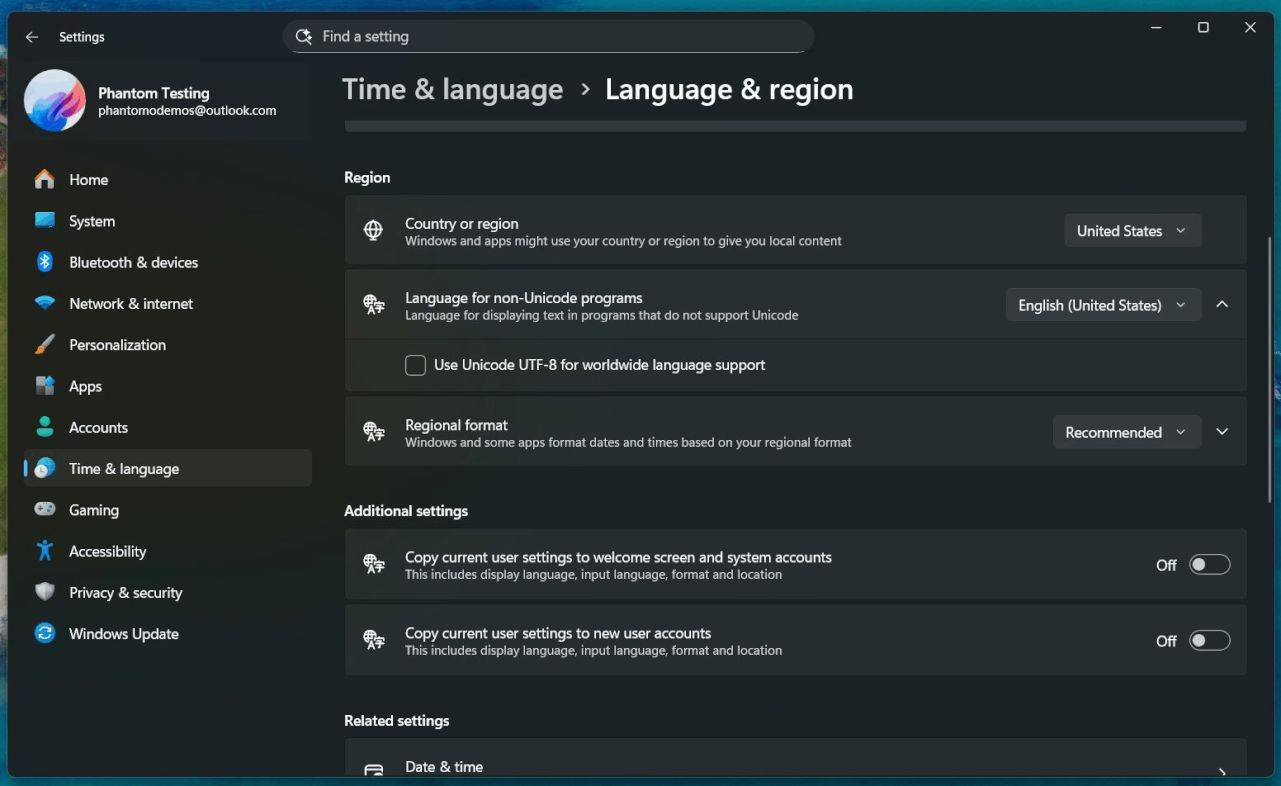The height and width of the screenshot is (786, 1281).
Task: Click the globe icon for Country or region
Action: point(373,231)
